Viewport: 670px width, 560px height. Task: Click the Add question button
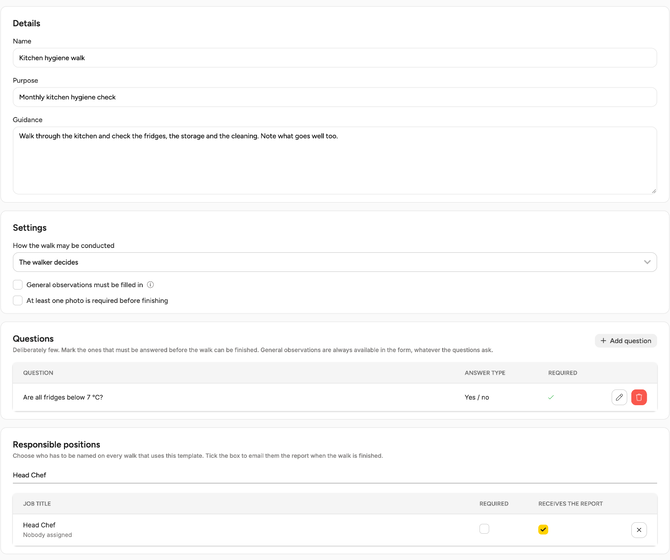[x=626, y=341]
